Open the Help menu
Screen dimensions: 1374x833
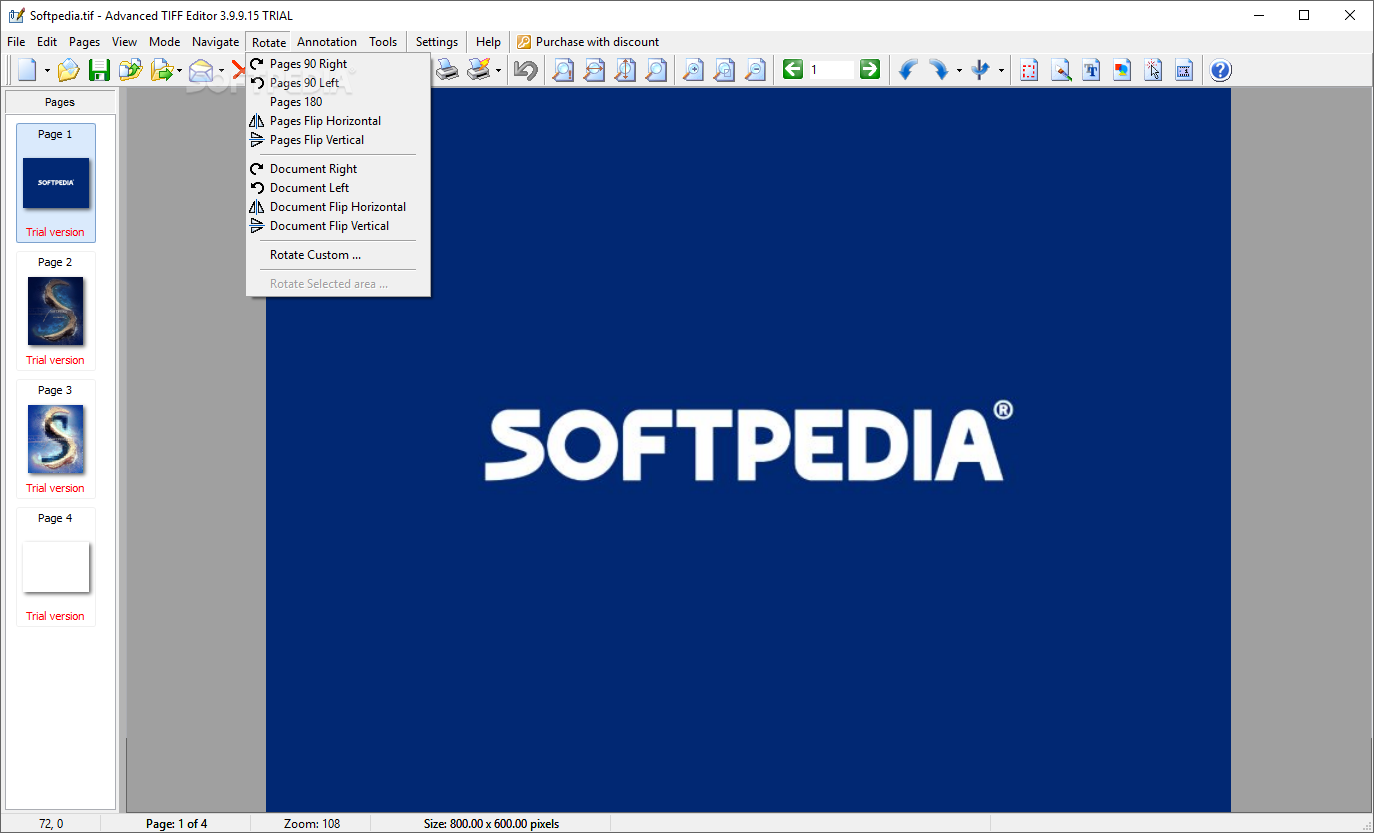[489, 42]
